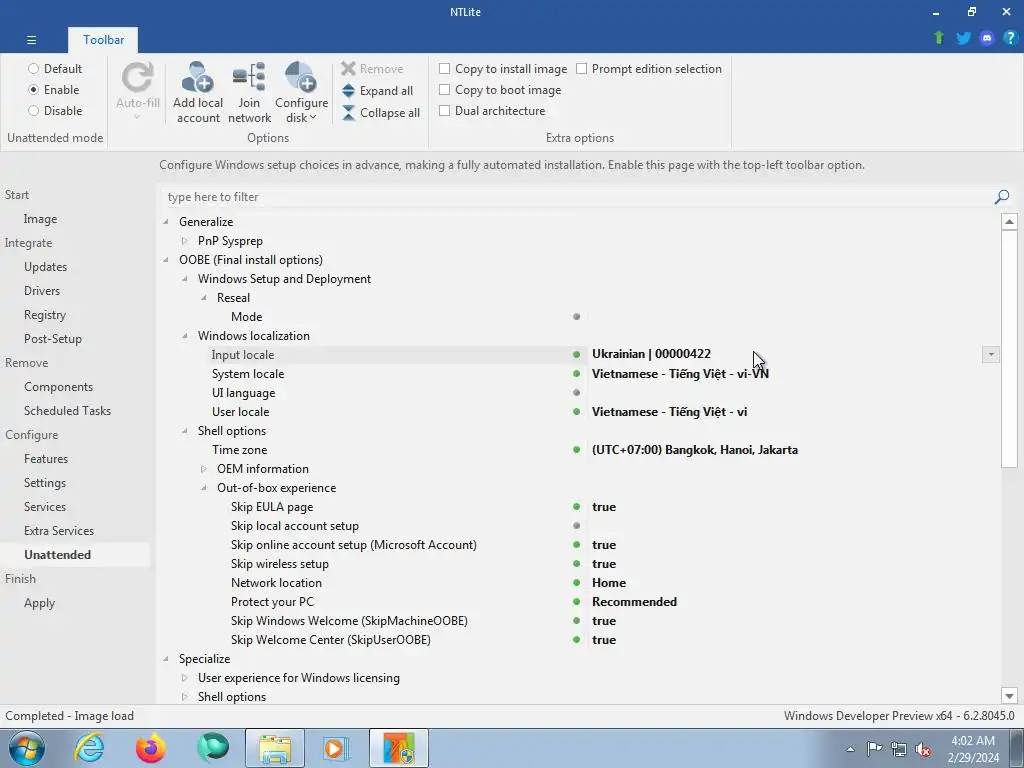Check Dual architecture option
This screenshot has width=1024, height=768.
[445, 110]
